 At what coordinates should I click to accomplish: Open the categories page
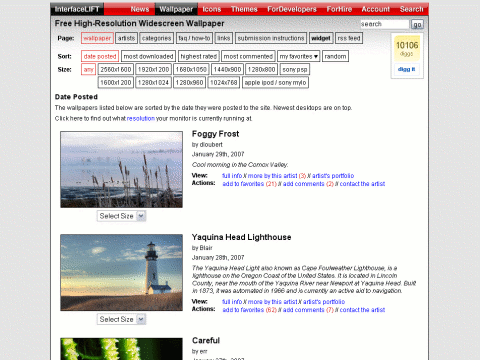[156, 38]
